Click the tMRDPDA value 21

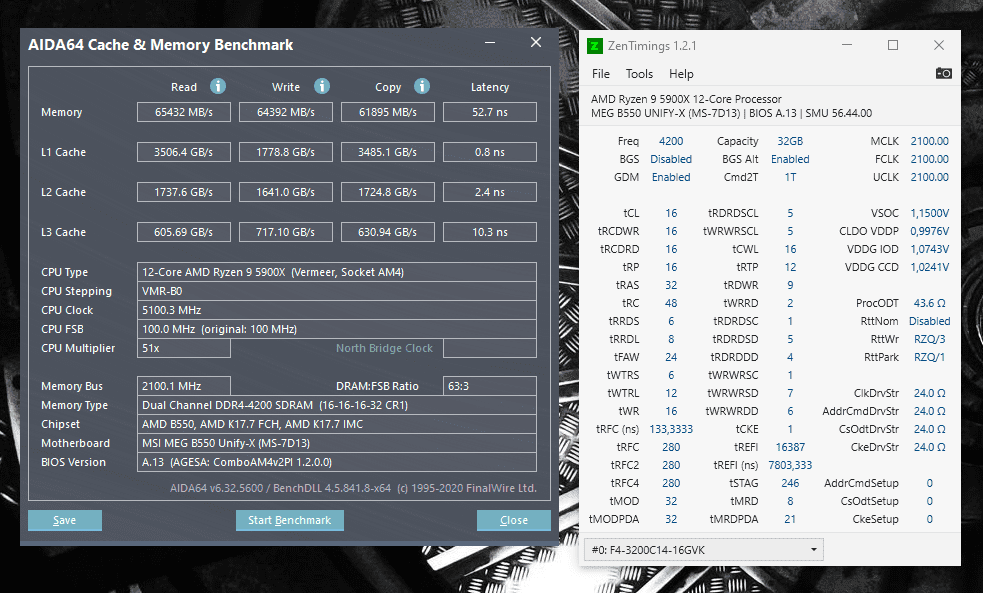coord(790,519)
